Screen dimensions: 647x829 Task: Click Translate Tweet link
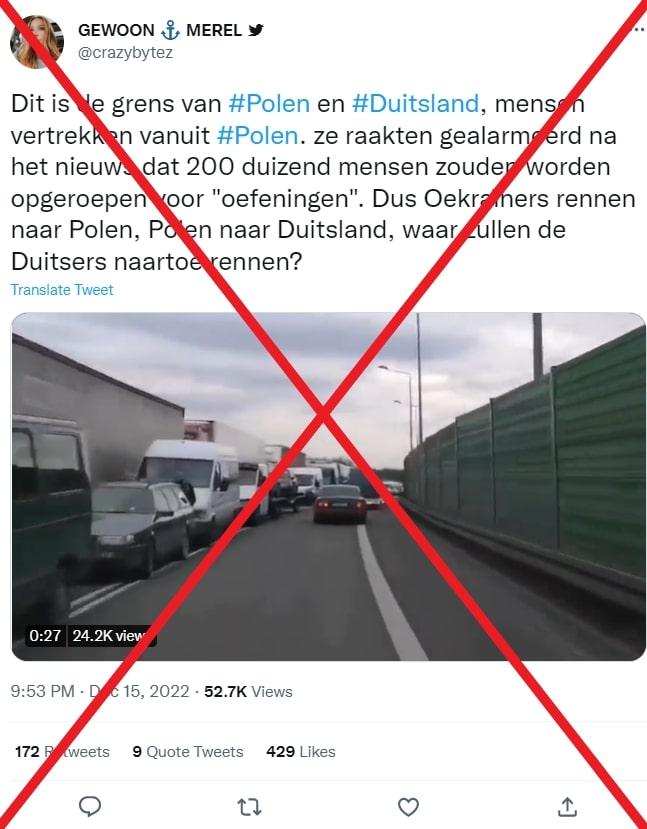pyautogui.click(x=62, y=290)
